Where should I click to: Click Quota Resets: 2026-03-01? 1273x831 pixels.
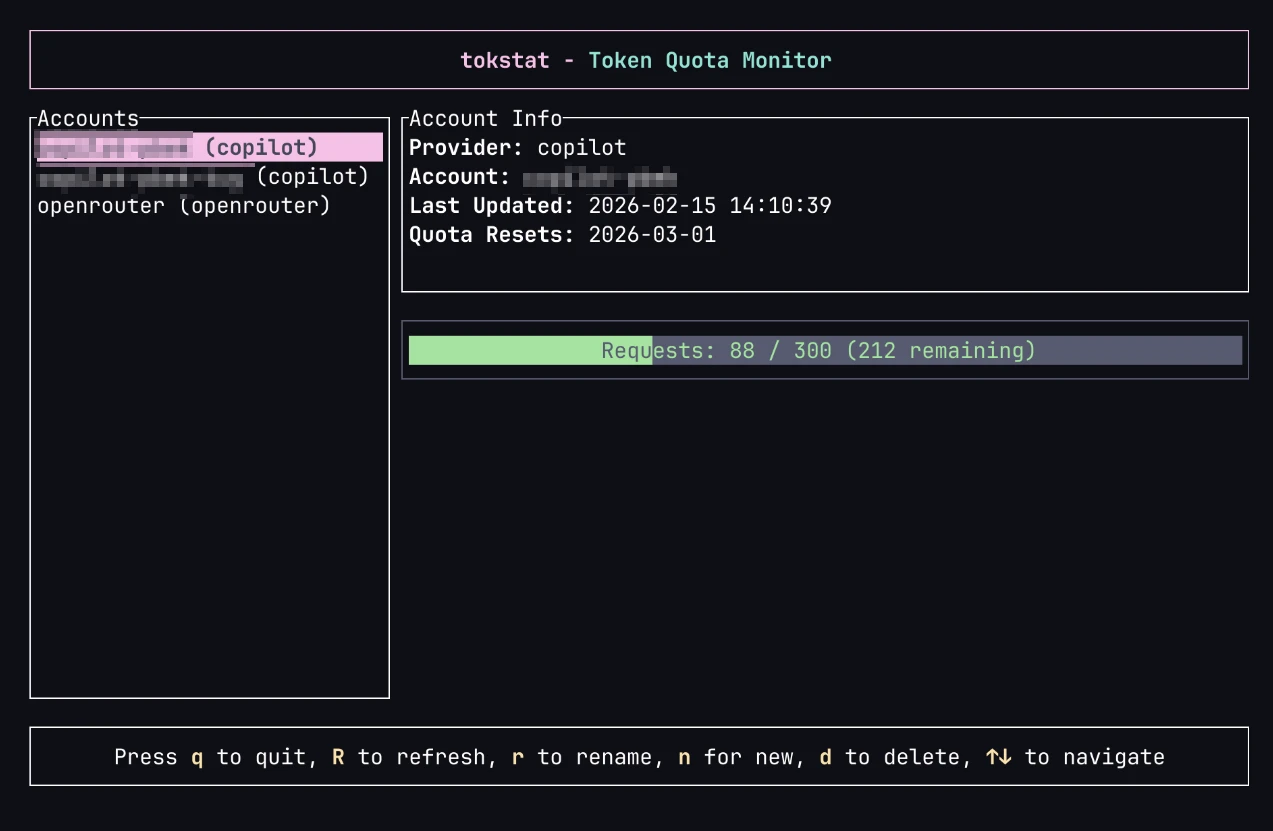pos(563,235)
